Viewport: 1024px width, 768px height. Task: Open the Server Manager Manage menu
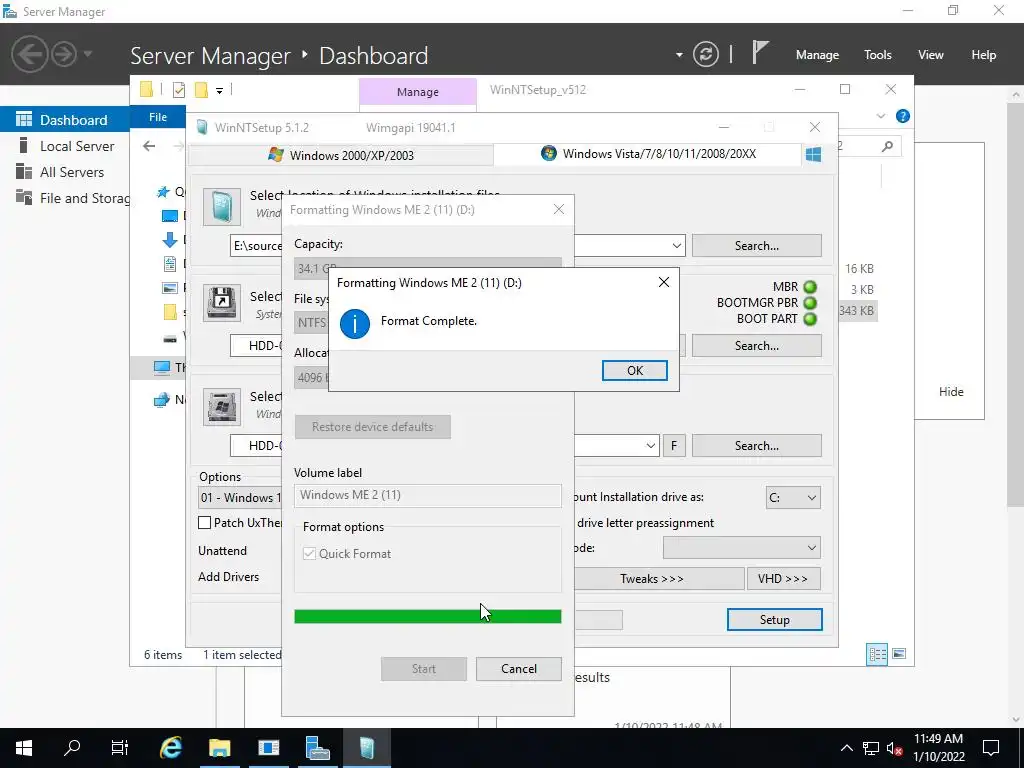point(817,55)
